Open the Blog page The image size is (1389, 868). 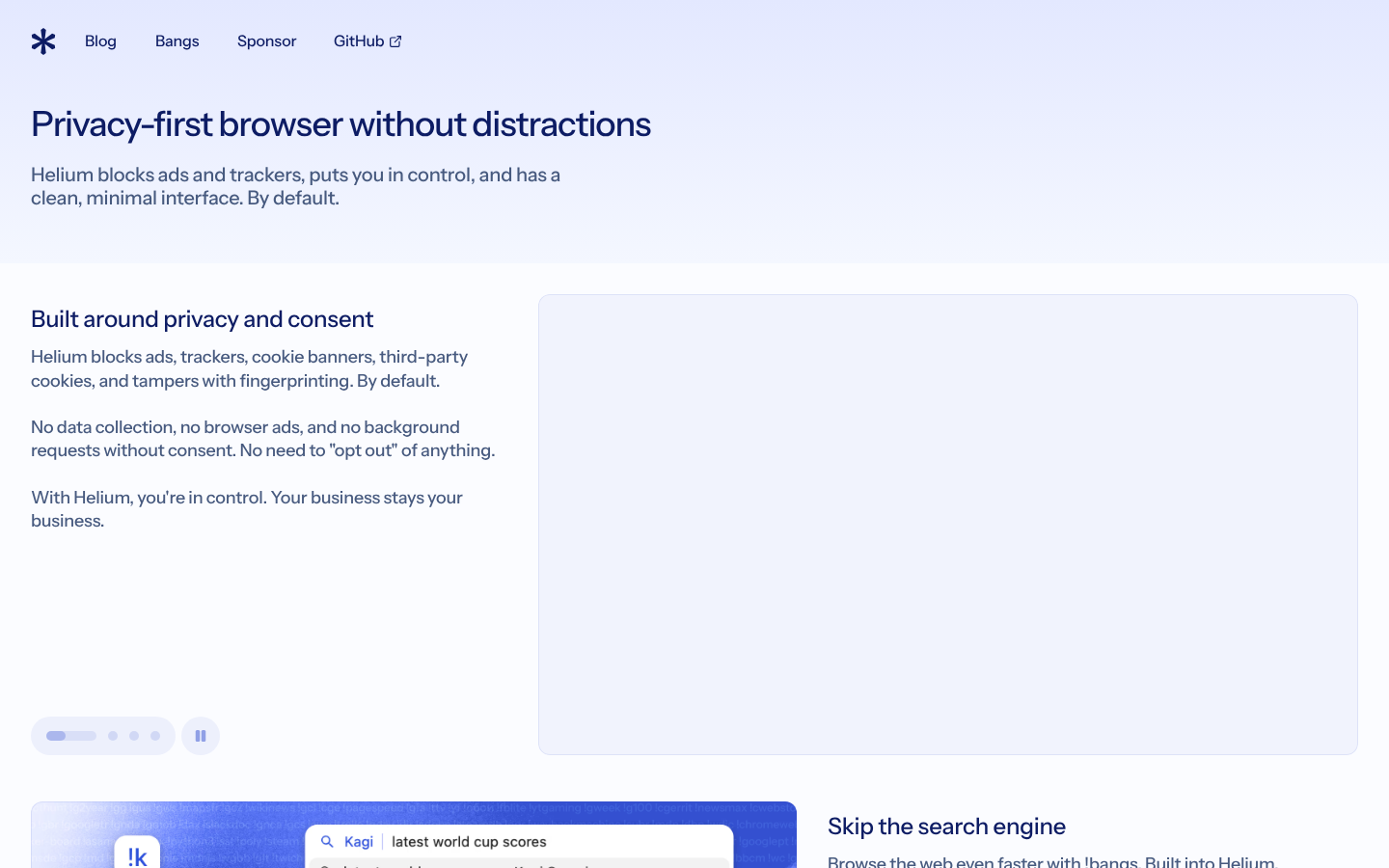point(100,41)
